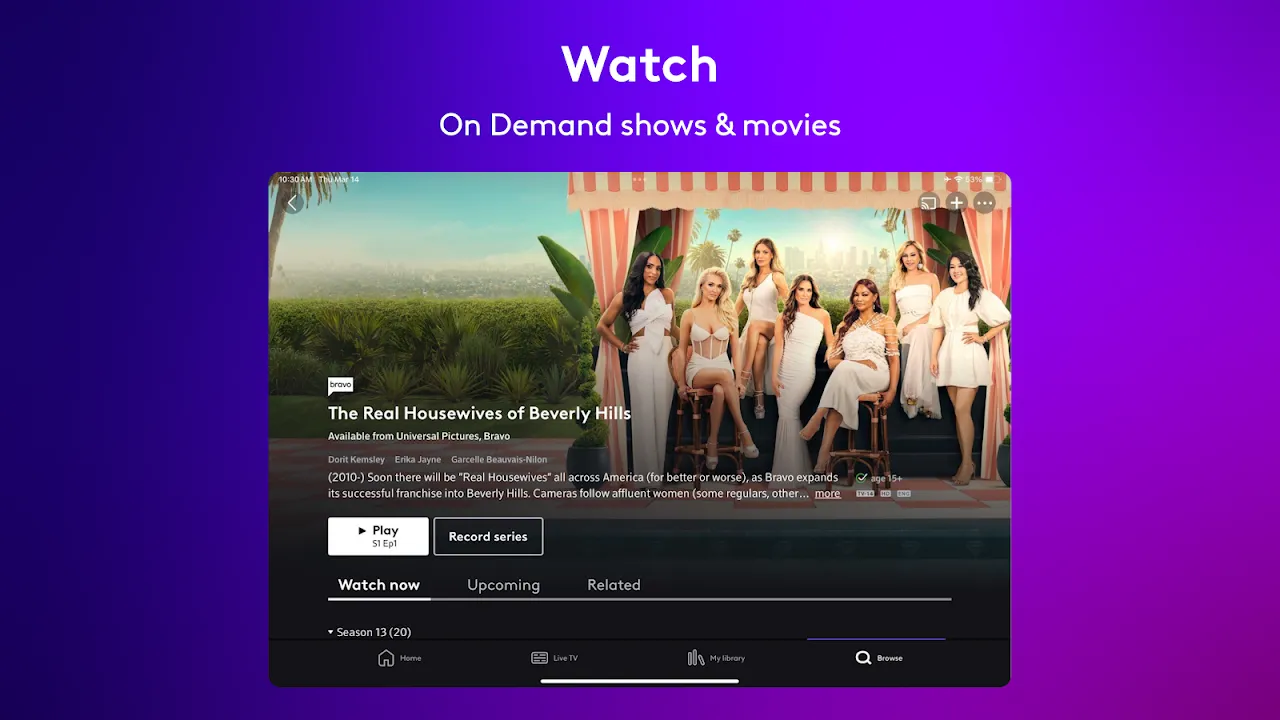The height and width of the screenshot is (720, 1280).
Task: Switch to the Related tab
Action: pos(613,585)
